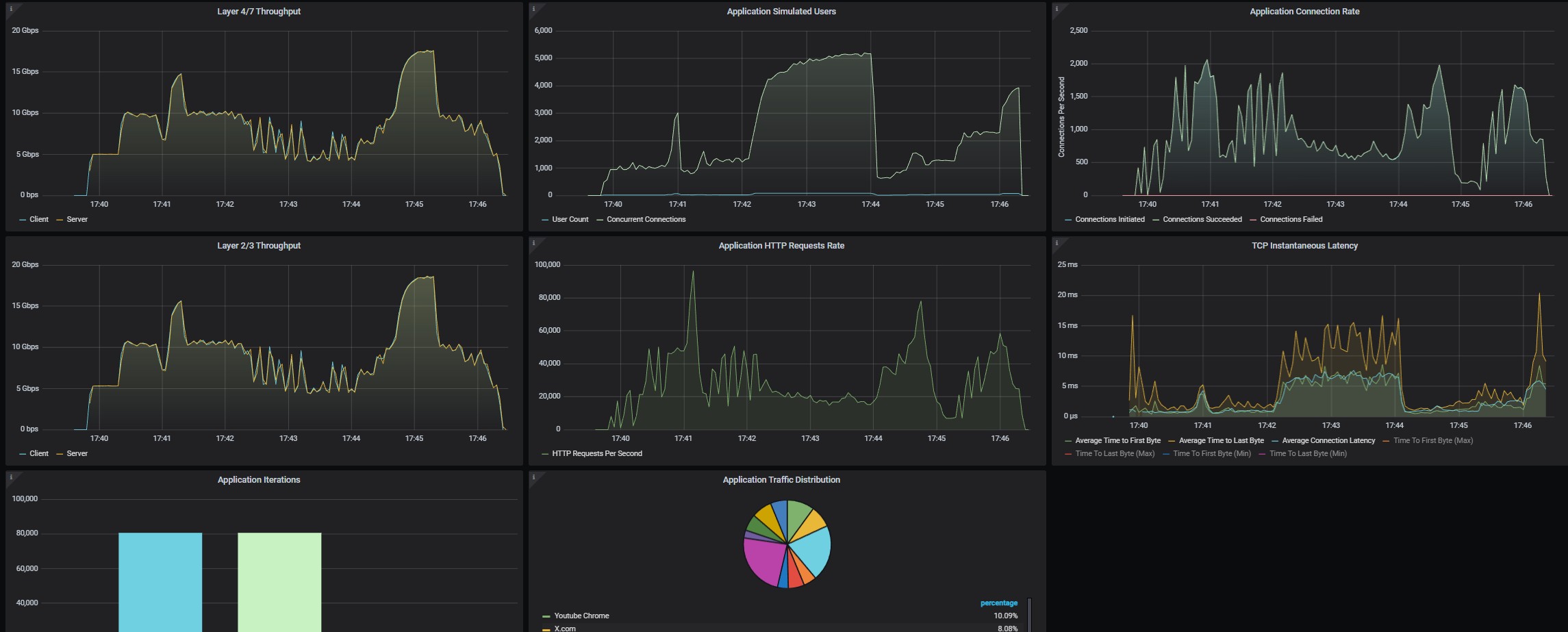Click the 10.09% value for Youtube Chrome
Viewport: 1568px width, 632px height.
point(1006,616)
